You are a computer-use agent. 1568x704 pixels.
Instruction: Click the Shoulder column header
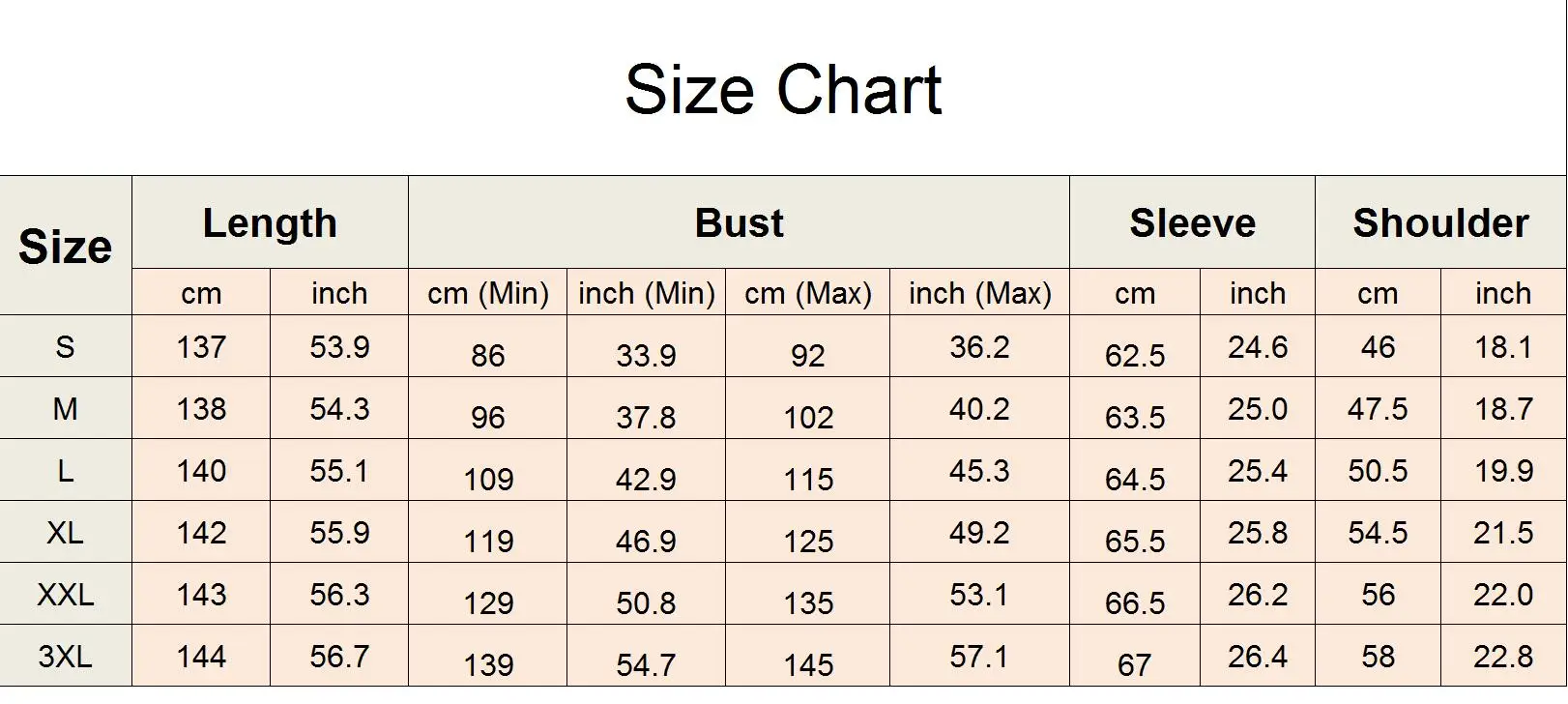point(1440,223)
